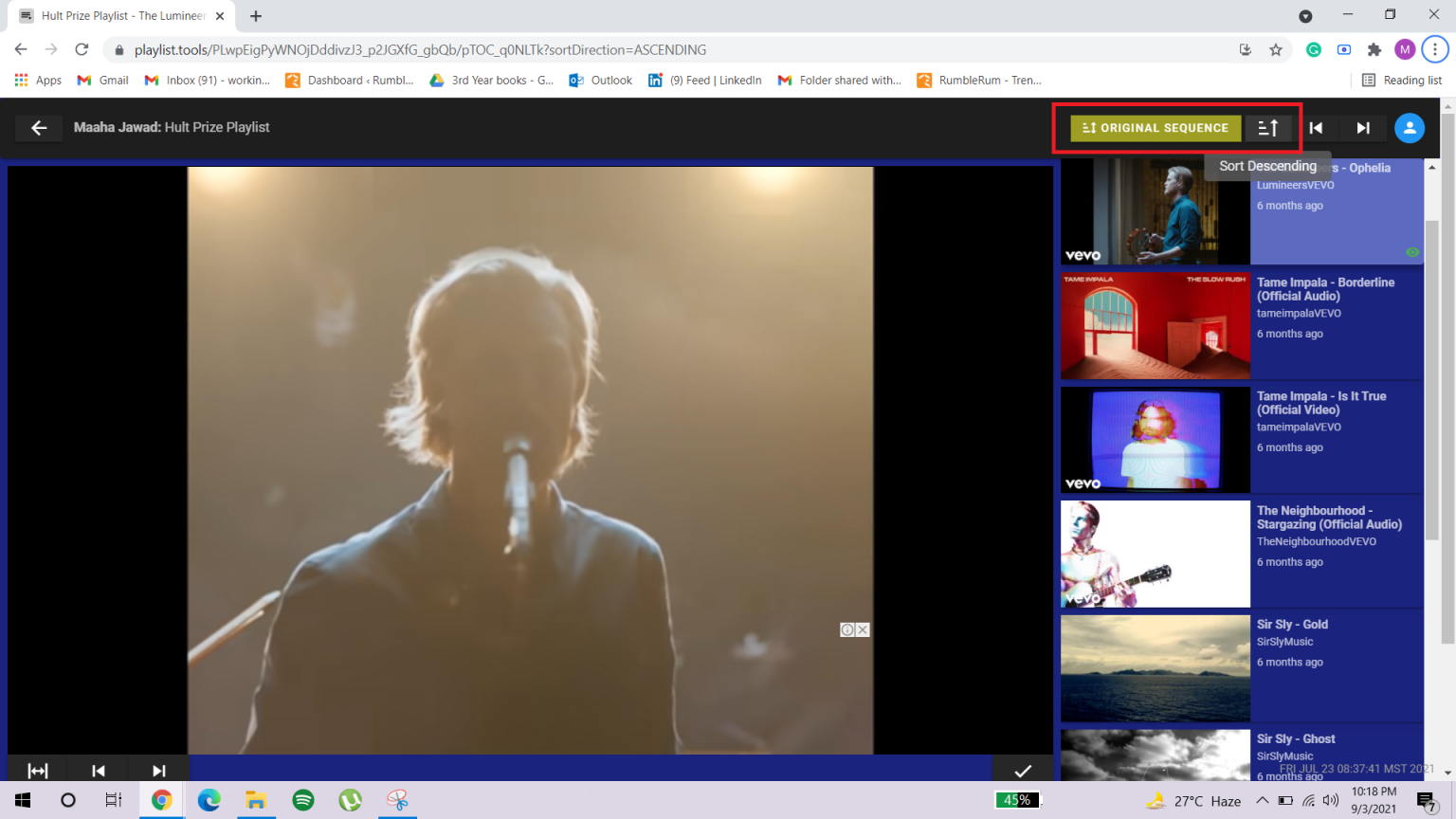Image resolution: width=1456 pixels, height=819 pixels.
Task: Play Tame Impala - Borderline from the list
Action: tap(1325, 289)
